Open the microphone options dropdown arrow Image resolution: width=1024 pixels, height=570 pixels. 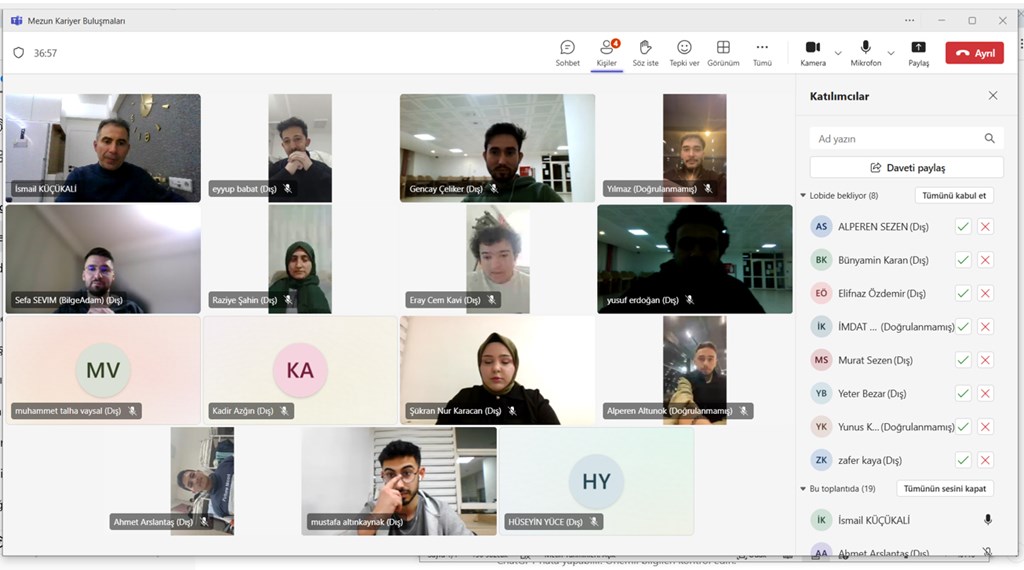point(890,53)
